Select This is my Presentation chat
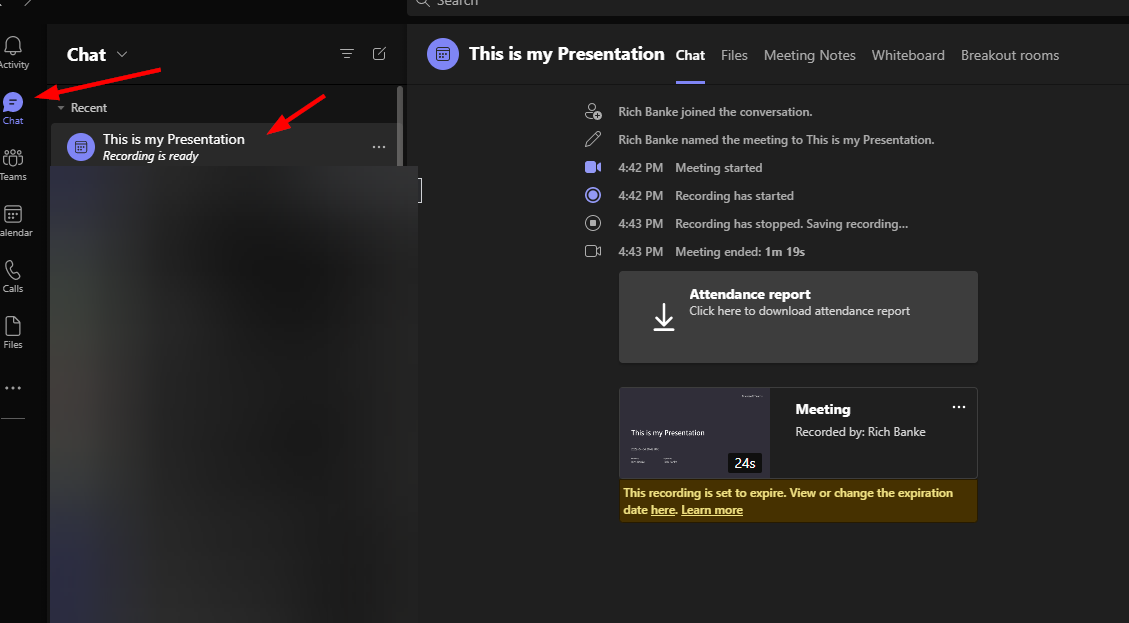 (x=225, y=147)
